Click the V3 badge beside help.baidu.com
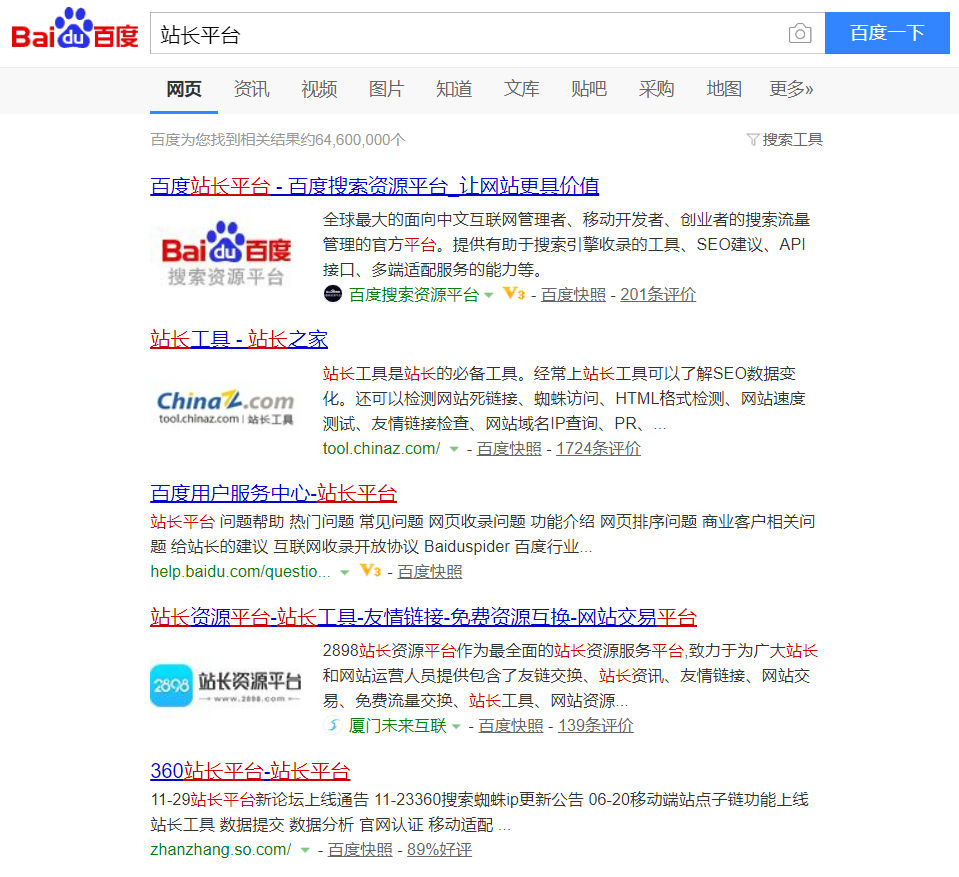This screenshot has width=959, height=877. coord(371,571)
